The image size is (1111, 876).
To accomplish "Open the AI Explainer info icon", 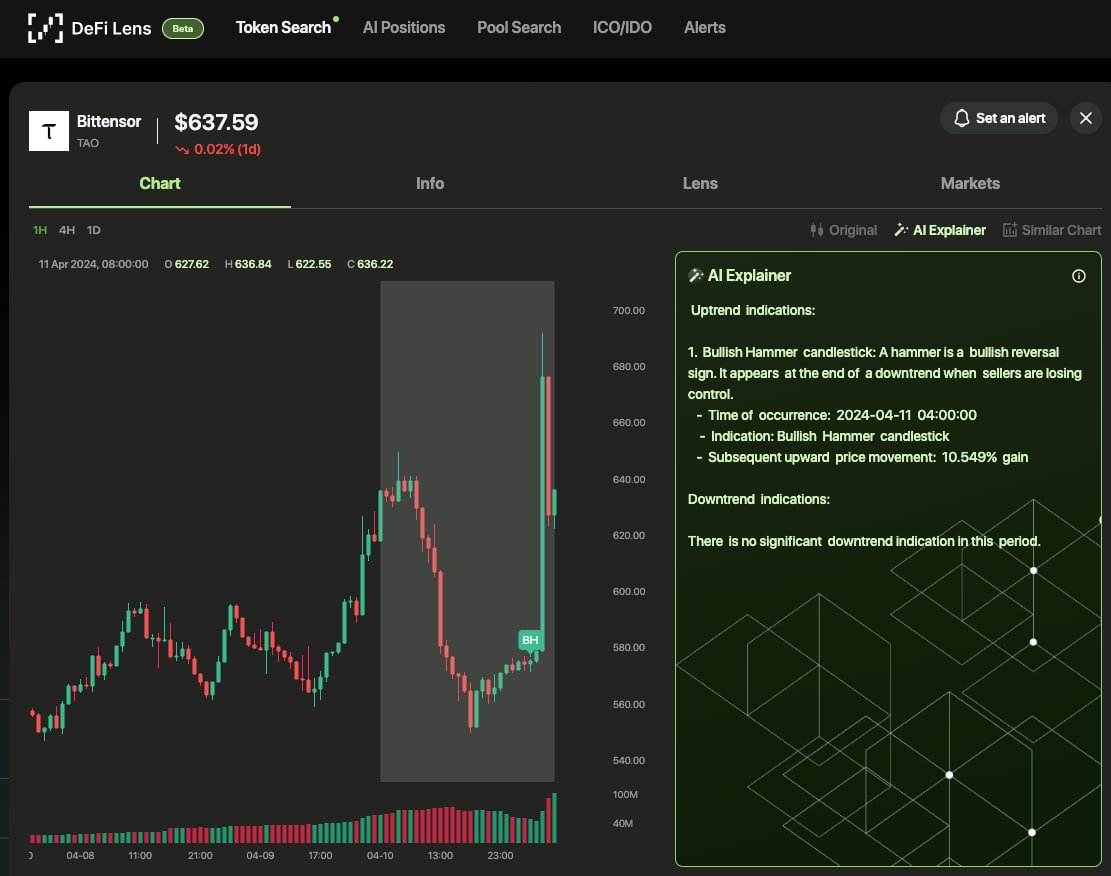I will click(x=1078, y=276).
